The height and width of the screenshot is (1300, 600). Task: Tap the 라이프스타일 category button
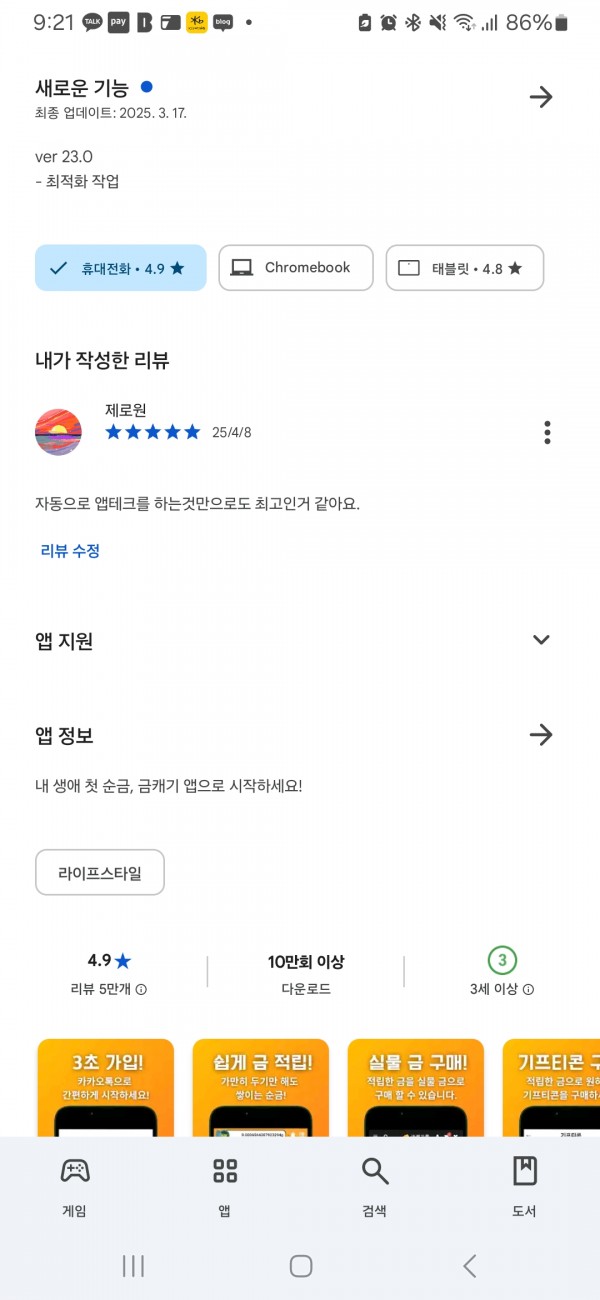coord(100,873)
